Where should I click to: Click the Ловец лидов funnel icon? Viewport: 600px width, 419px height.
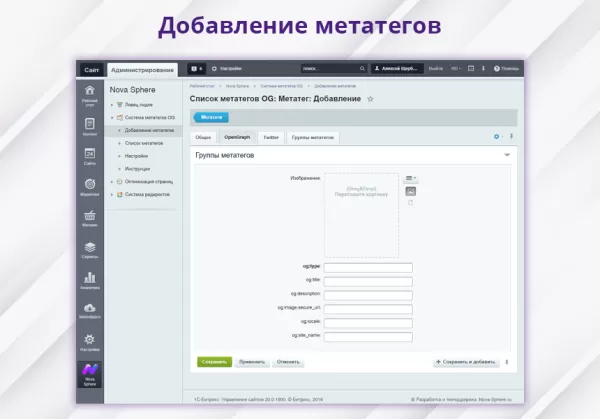[x=119, y=105]
